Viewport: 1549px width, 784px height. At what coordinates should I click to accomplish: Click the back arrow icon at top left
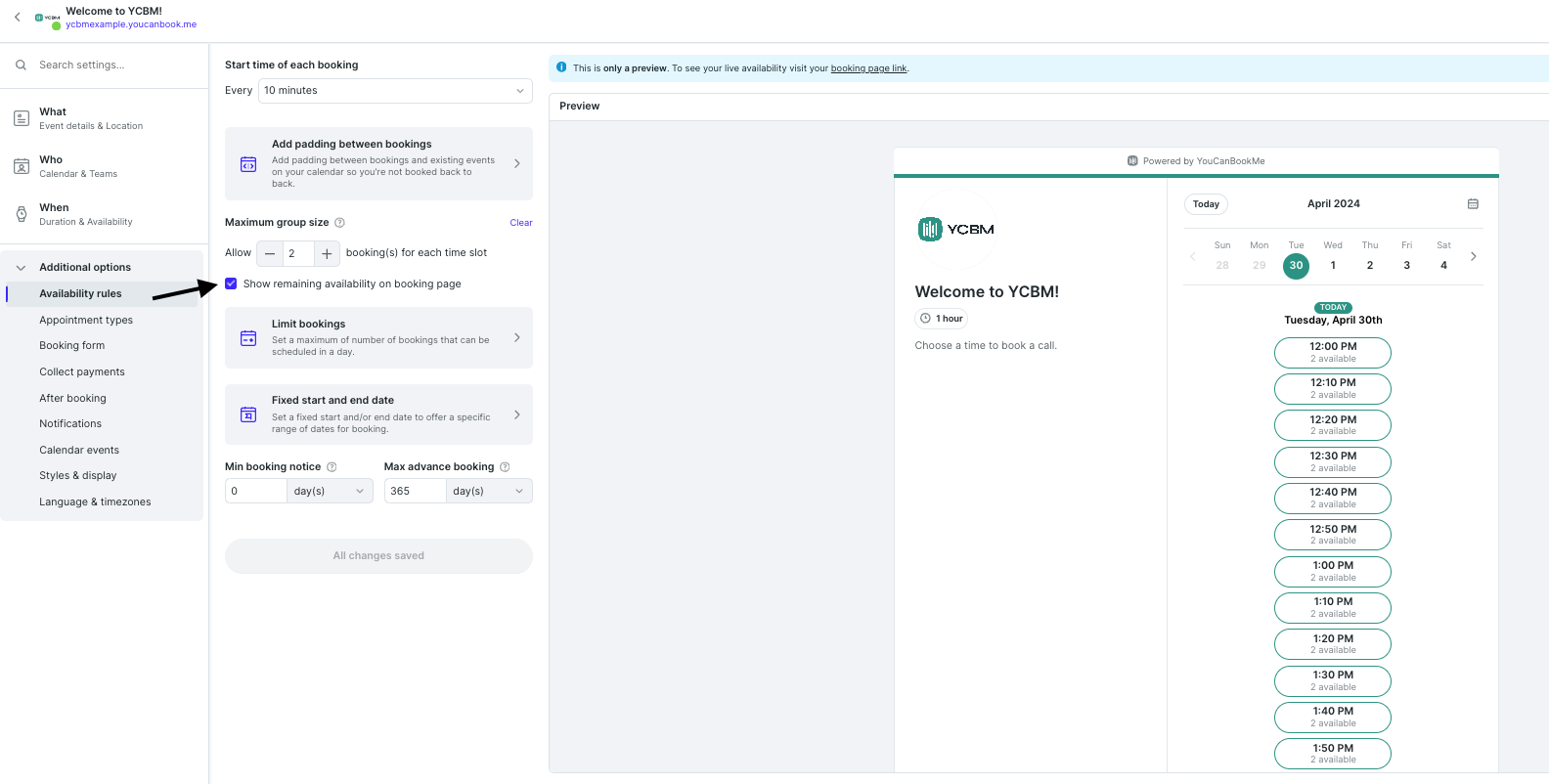(x=18, y=17)
